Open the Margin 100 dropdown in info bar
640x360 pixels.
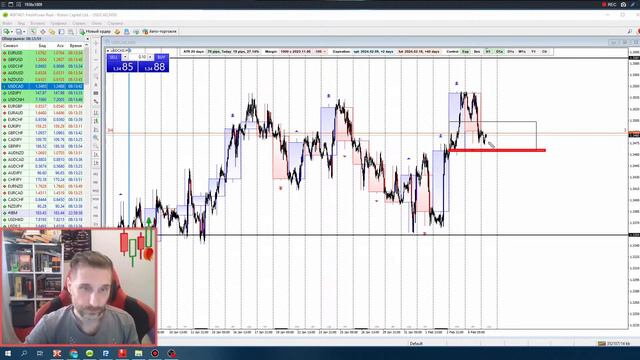pyautogui.click(x=321, y=52)
